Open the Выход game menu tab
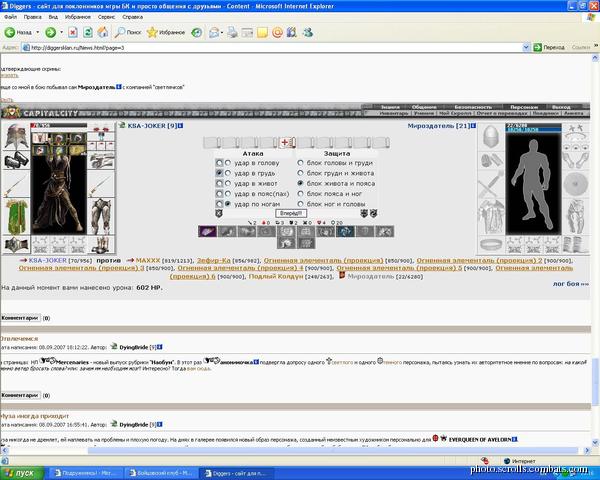 (x=561, y=107)
